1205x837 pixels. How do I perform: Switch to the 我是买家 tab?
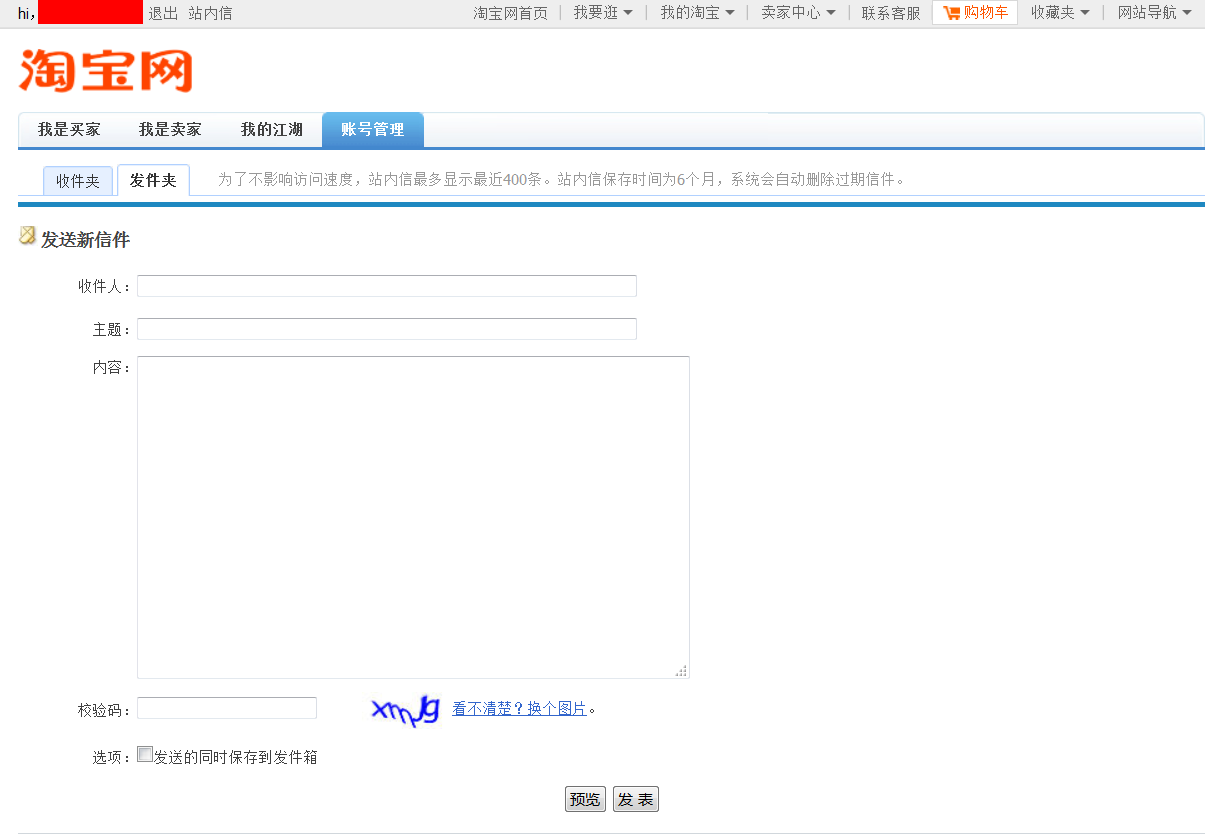pyautogui.click(x=67, y=129)
